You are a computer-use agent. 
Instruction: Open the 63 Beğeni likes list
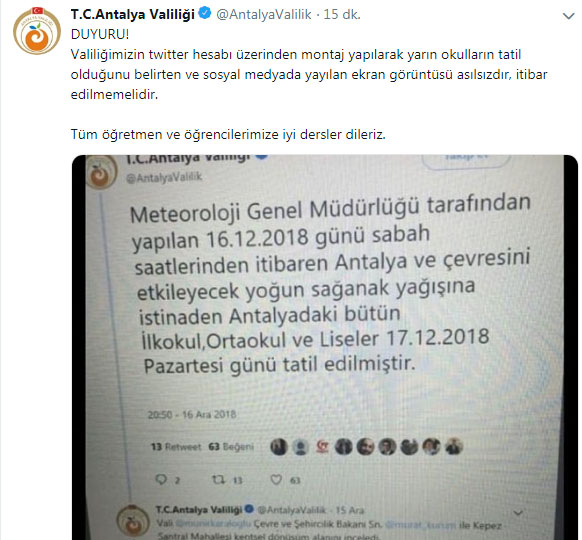(x=230, y=447)
